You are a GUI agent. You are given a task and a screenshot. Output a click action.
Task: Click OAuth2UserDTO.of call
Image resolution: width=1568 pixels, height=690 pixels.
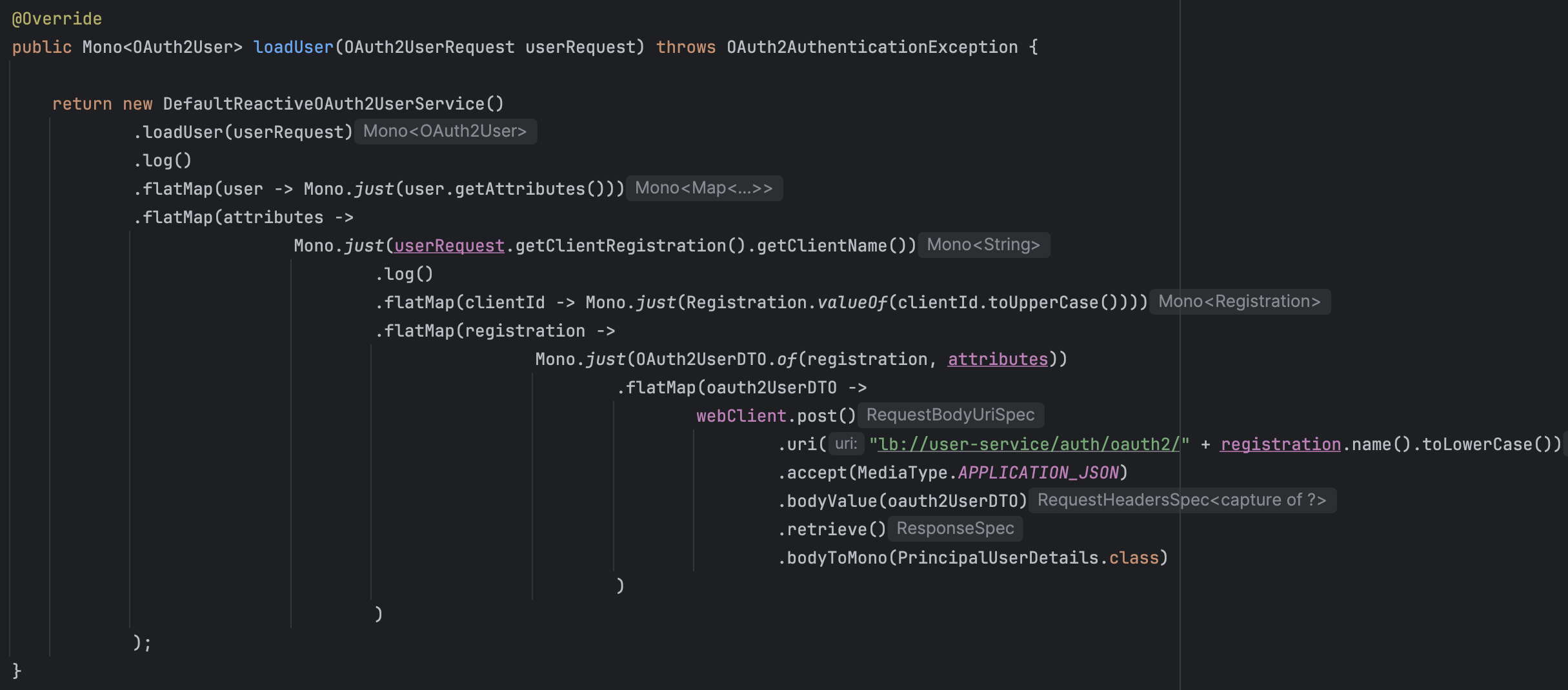716,359
